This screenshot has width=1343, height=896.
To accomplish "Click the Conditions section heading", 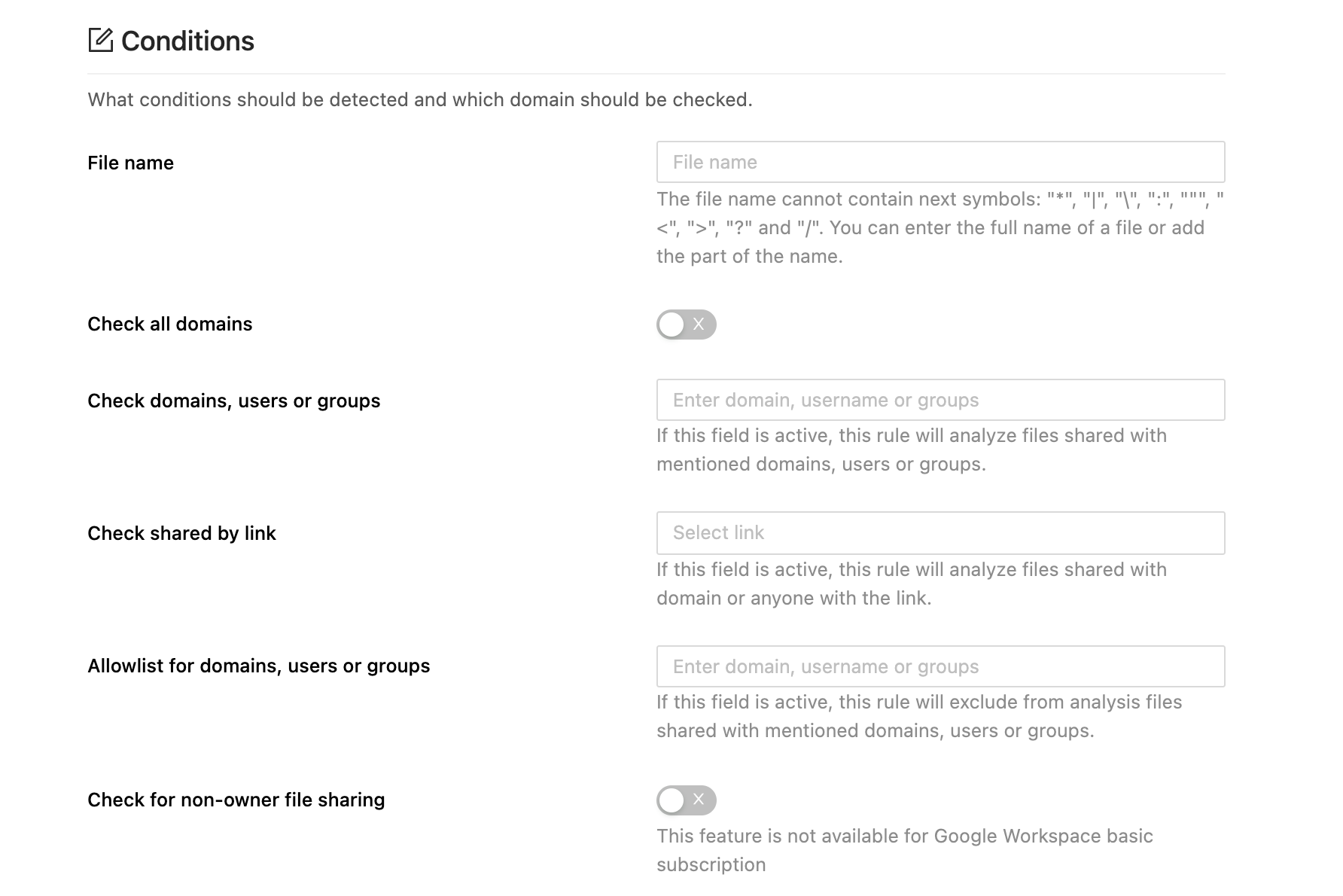I will 187,41.
